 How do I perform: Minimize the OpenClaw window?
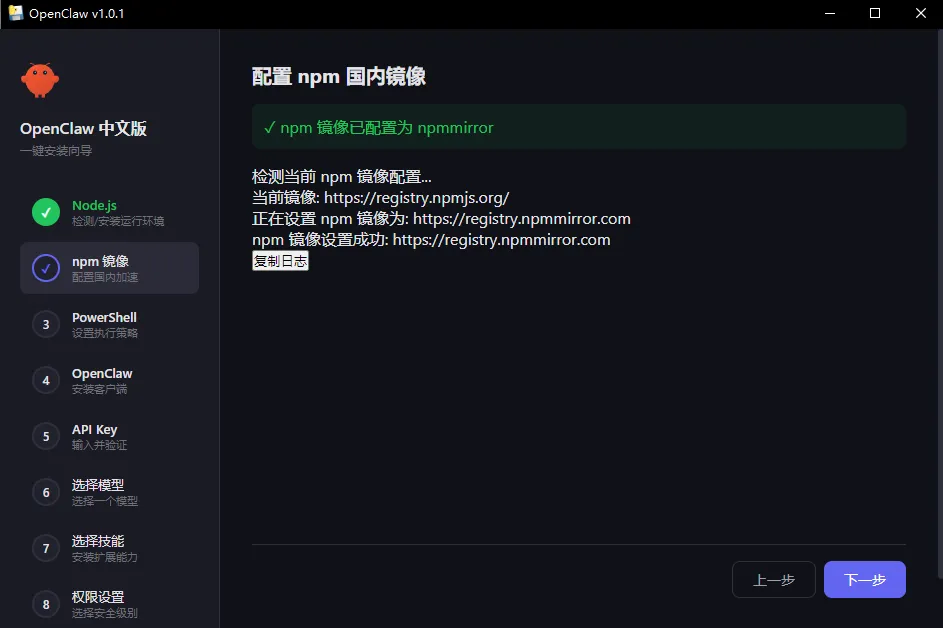830,13
